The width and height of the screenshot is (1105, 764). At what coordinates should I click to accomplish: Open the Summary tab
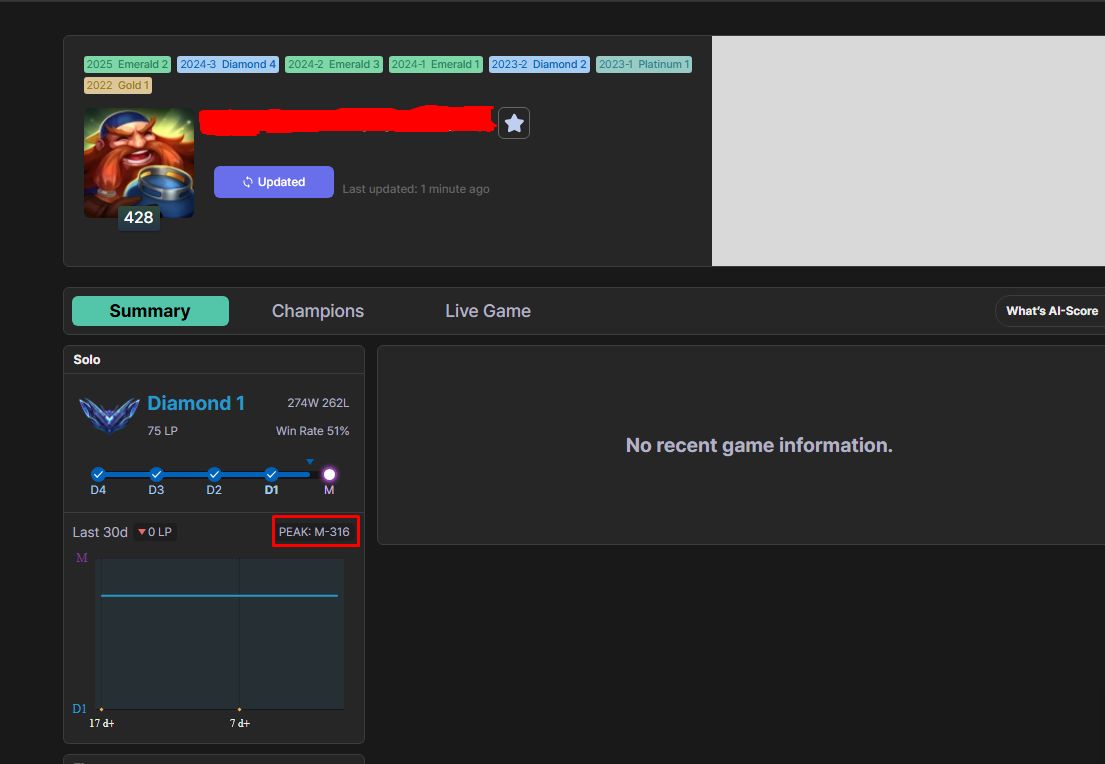150,311
